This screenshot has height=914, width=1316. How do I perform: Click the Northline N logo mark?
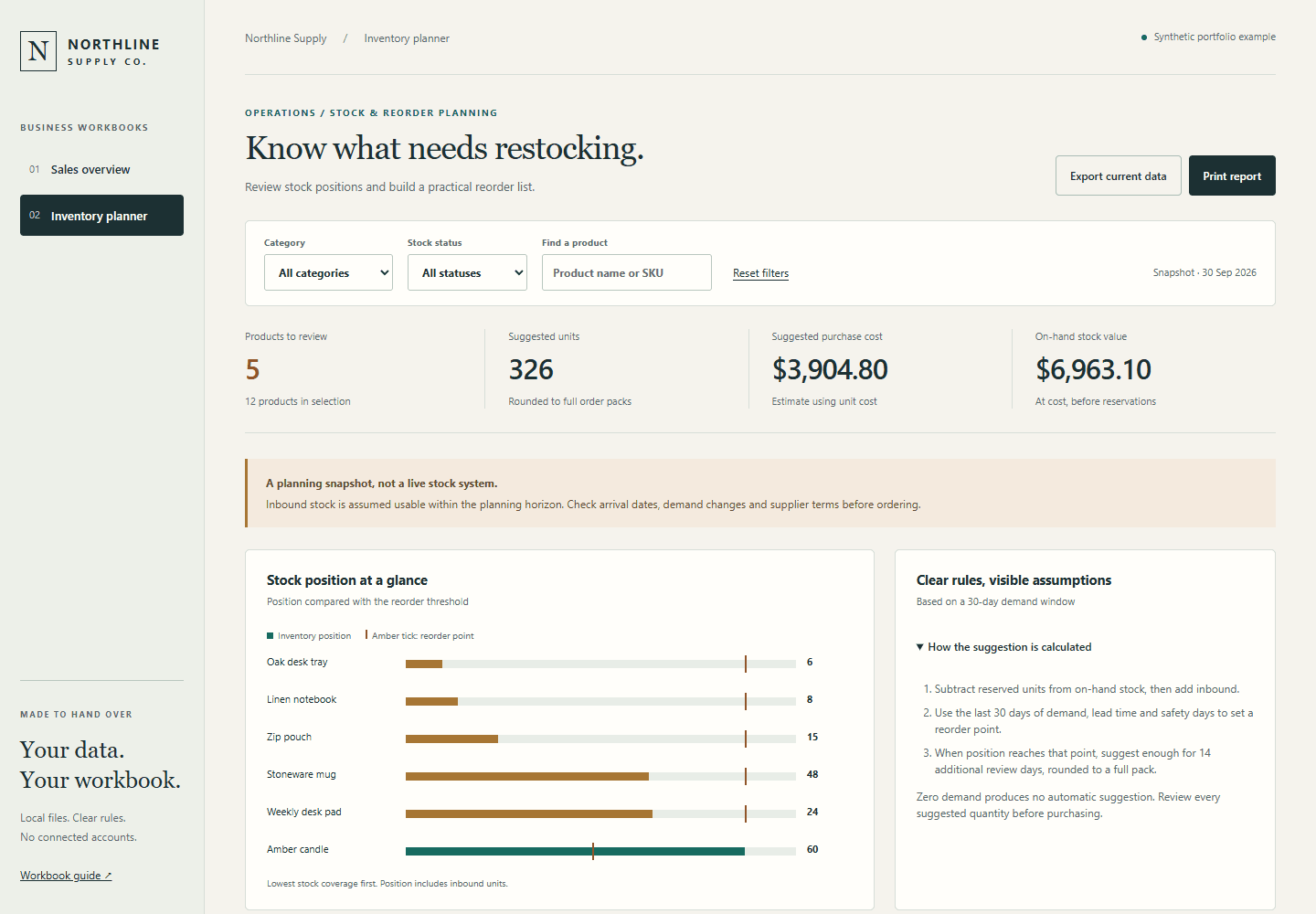tap(38, 51)
